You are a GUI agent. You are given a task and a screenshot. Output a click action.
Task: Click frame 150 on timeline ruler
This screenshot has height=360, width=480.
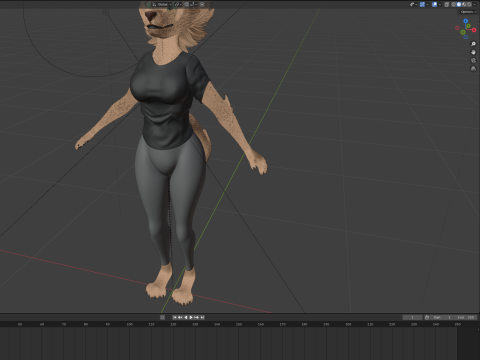pos(239,324)
